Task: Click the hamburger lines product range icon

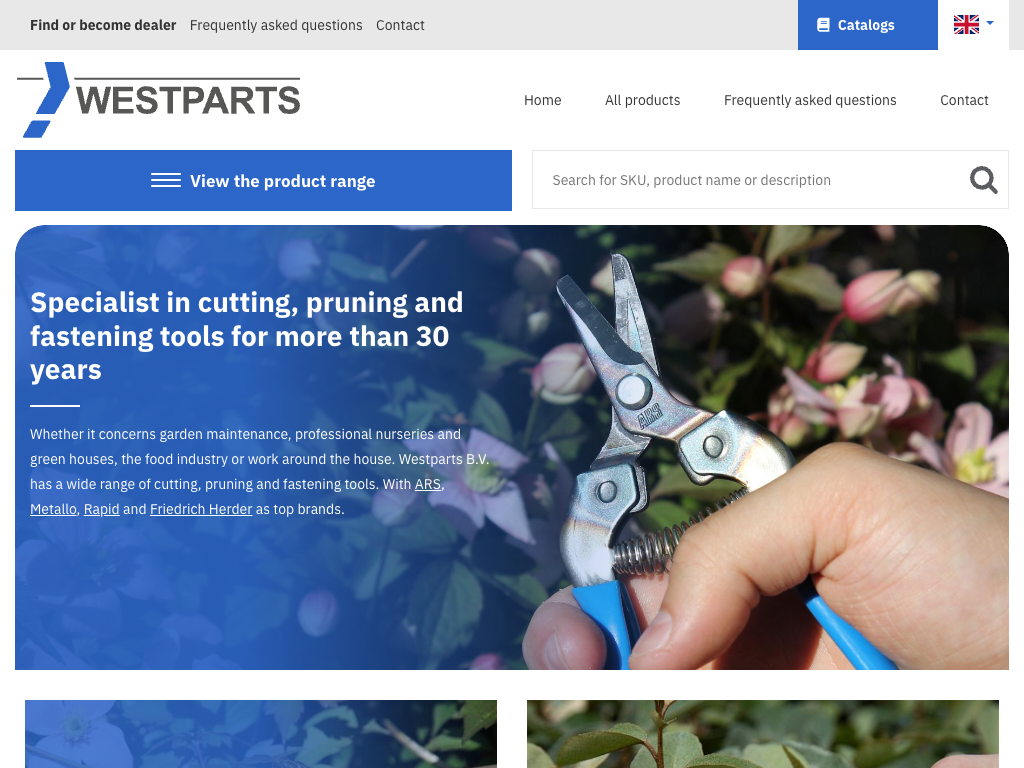Action: [166, 180]
